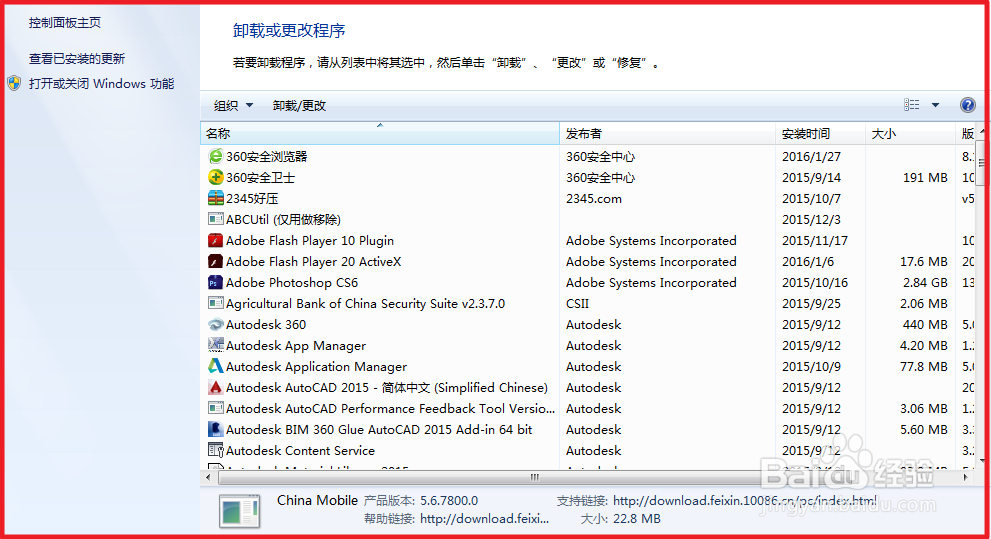This screenshot has height=539, width=991.
Task: Click the 卸载/更改 toolbar button
Action: coord(299,106)
